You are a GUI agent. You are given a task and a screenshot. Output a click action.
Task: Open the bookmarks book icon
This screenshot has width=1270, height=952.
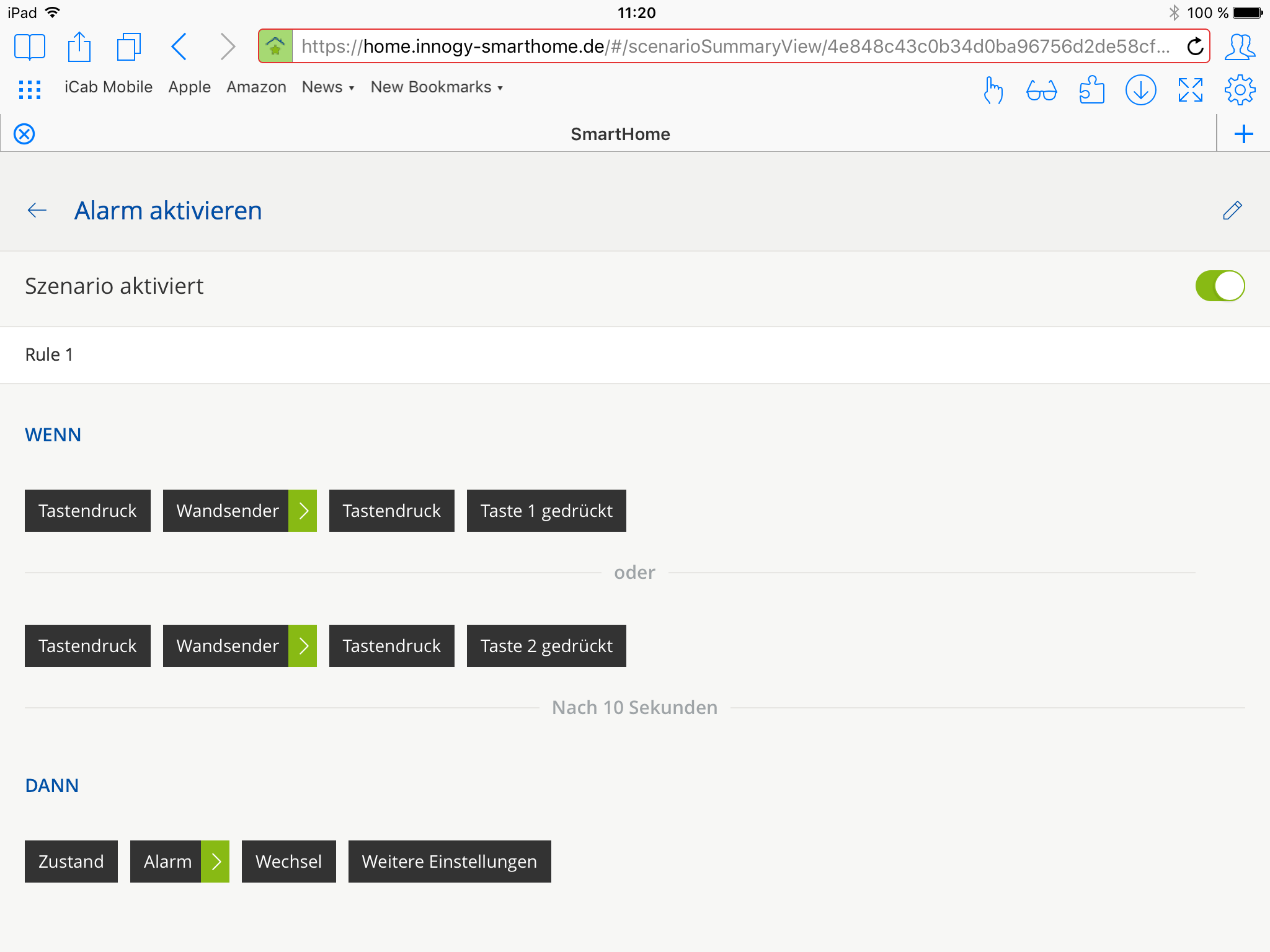[x=29, y=47]
